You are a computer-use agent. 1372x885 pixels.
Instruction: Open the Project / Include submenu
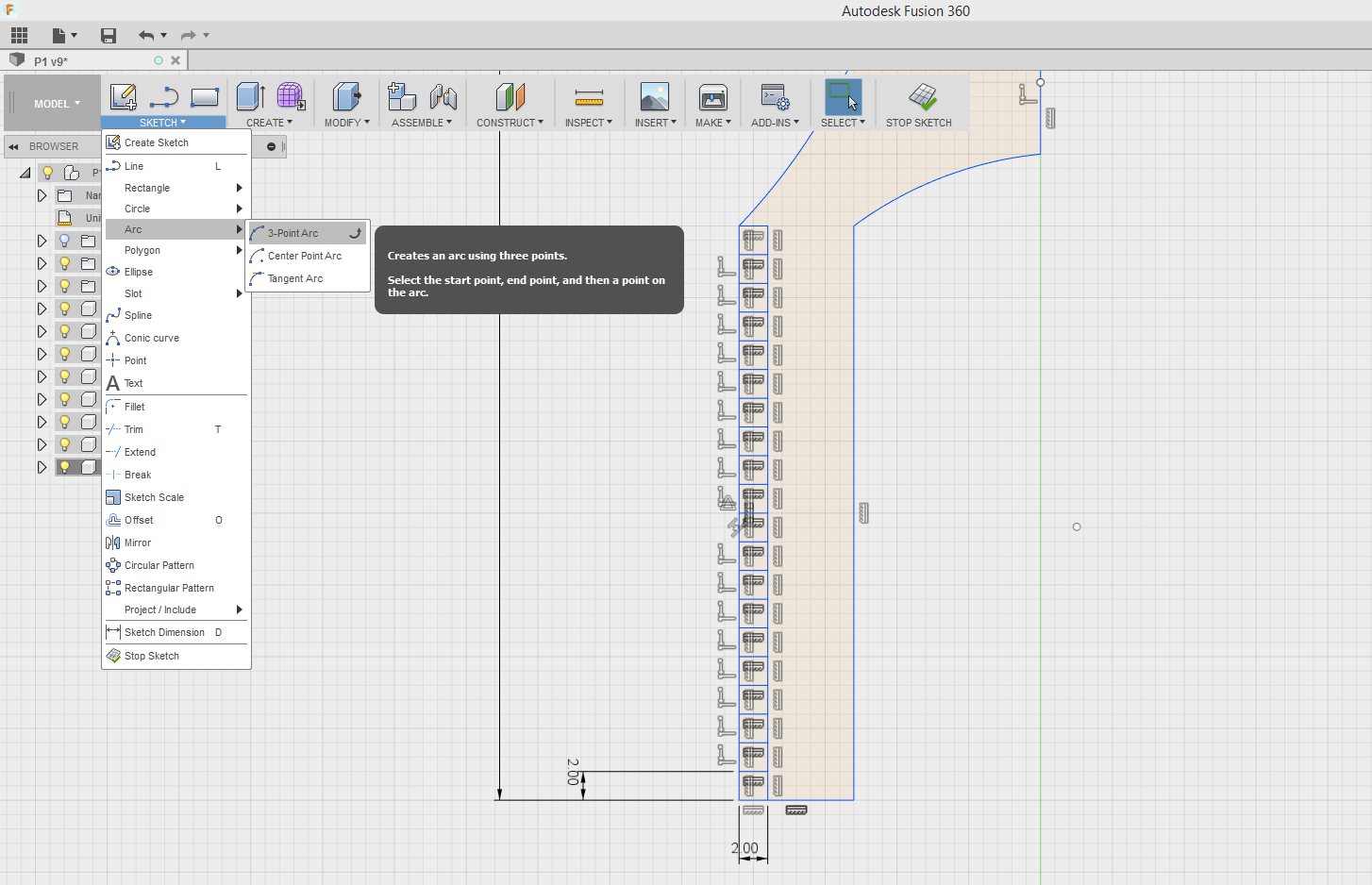click(176, 609)
